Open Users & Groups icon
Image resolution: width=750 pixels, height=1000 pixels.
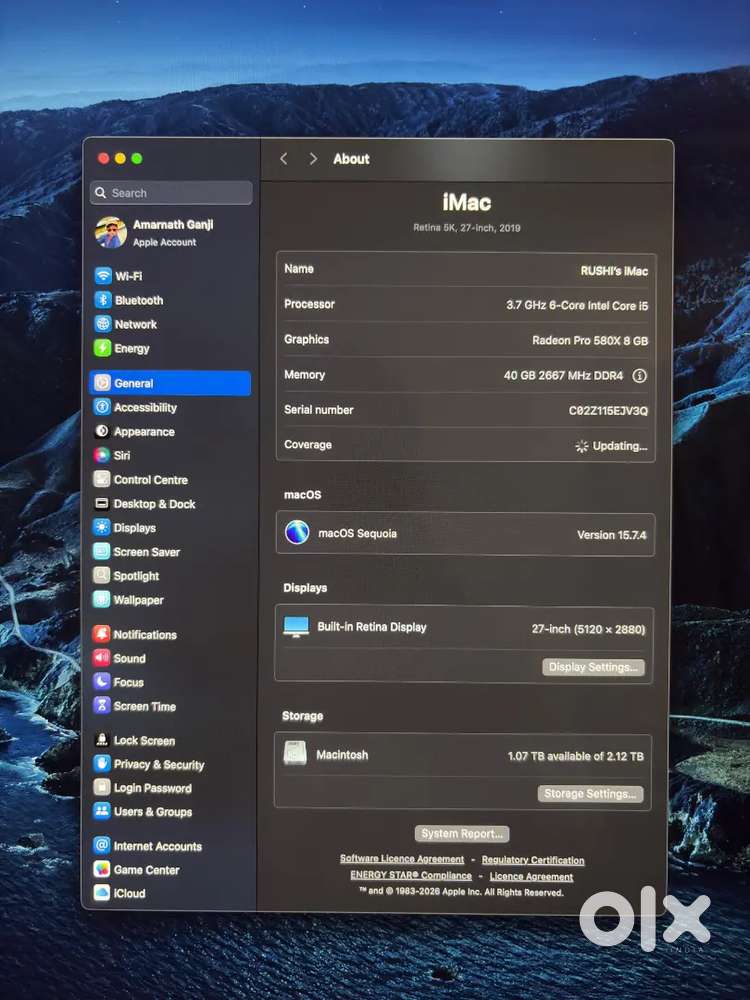[101, 811]
